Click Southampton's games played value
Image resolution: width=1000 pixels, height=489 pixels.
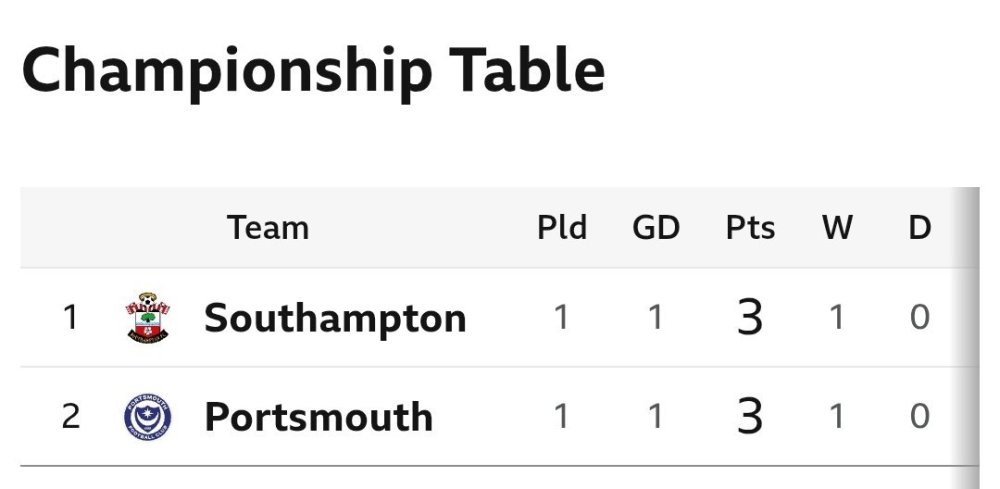tap(562, 318)
